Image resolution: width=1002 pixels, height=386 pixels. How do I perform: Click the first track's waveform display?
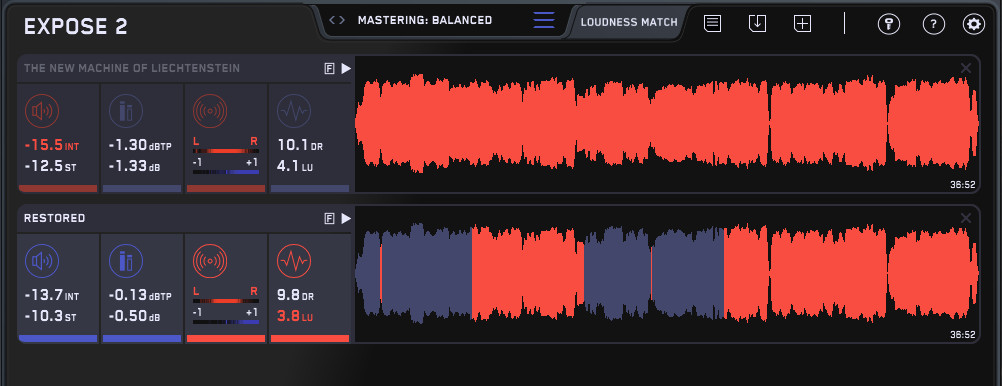[667, 124]
